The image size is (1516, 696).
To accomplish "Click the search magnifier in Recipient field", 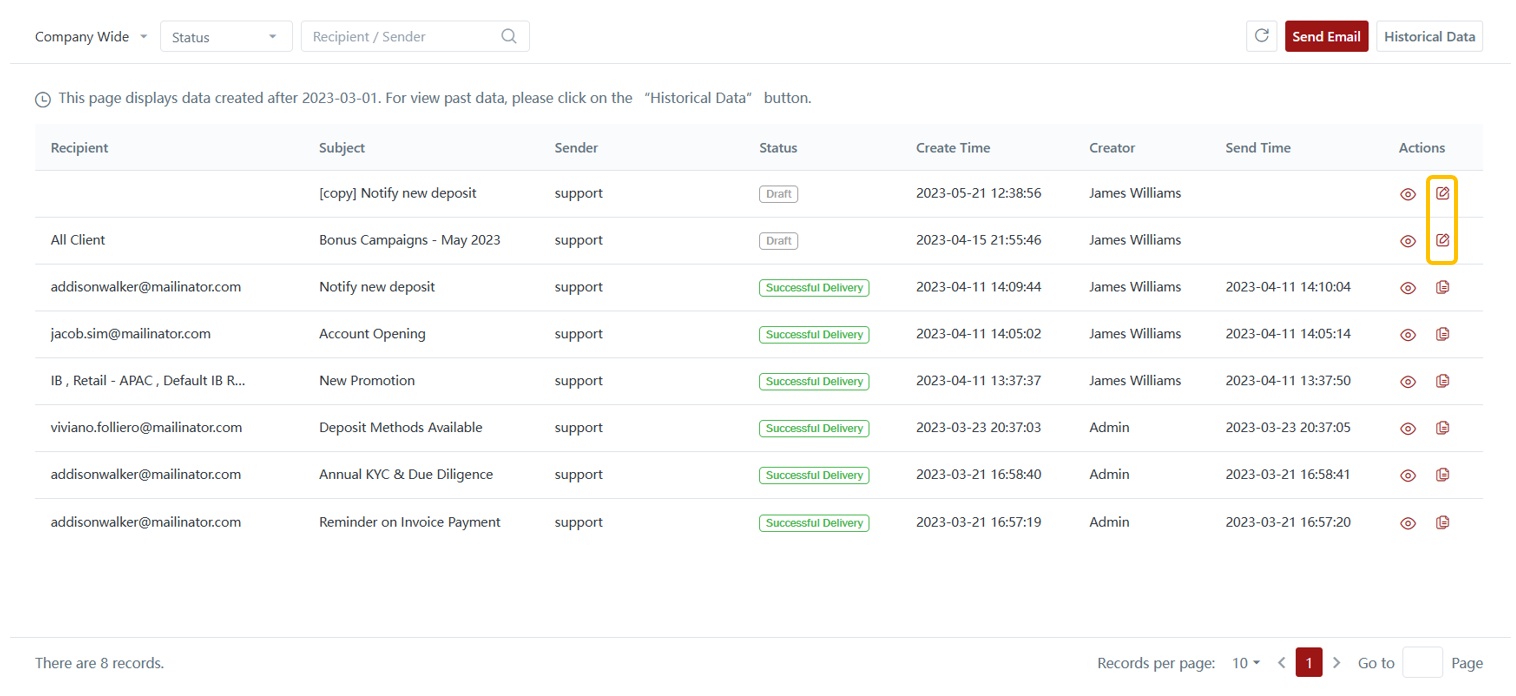I will [x=509, y=36].
